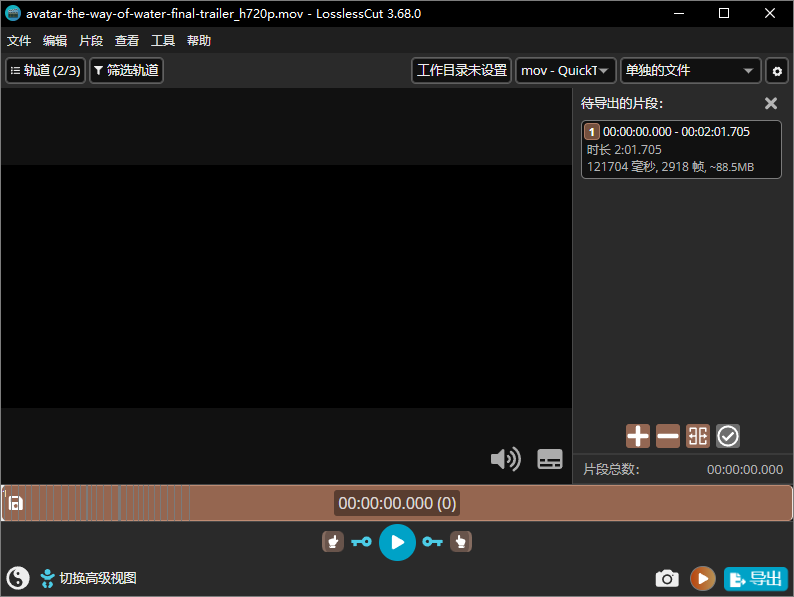Open the 工具 menu
The image size is (794, 597).
coord(163,41)
